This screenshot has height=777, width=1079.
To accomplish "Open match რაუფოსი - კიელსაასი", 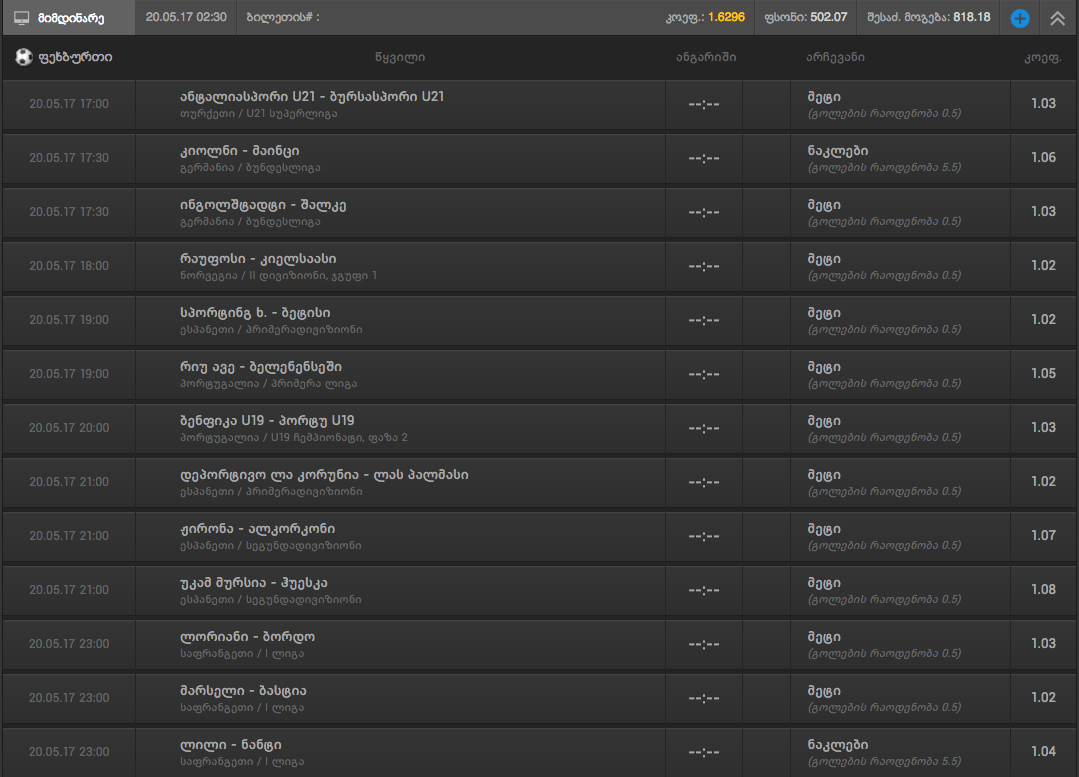I will [258, 259].
